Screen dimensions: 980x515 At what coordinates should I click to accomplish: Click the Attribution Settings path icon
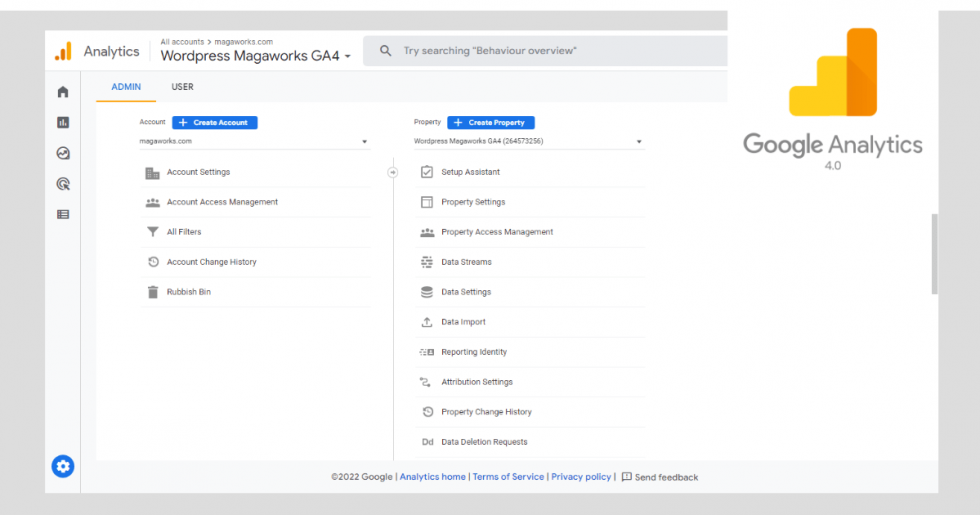click(x=426, y=382)
